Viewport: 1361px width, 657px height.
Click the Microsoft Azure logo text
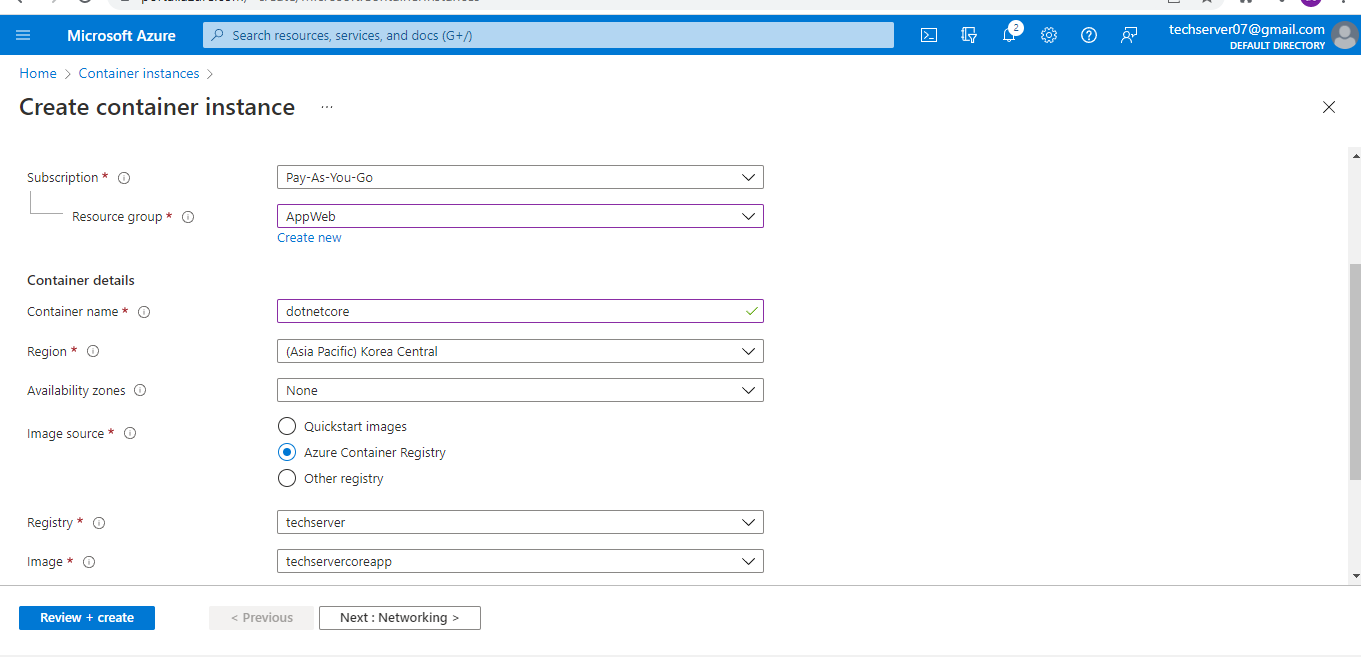click(x=121, y=35)
